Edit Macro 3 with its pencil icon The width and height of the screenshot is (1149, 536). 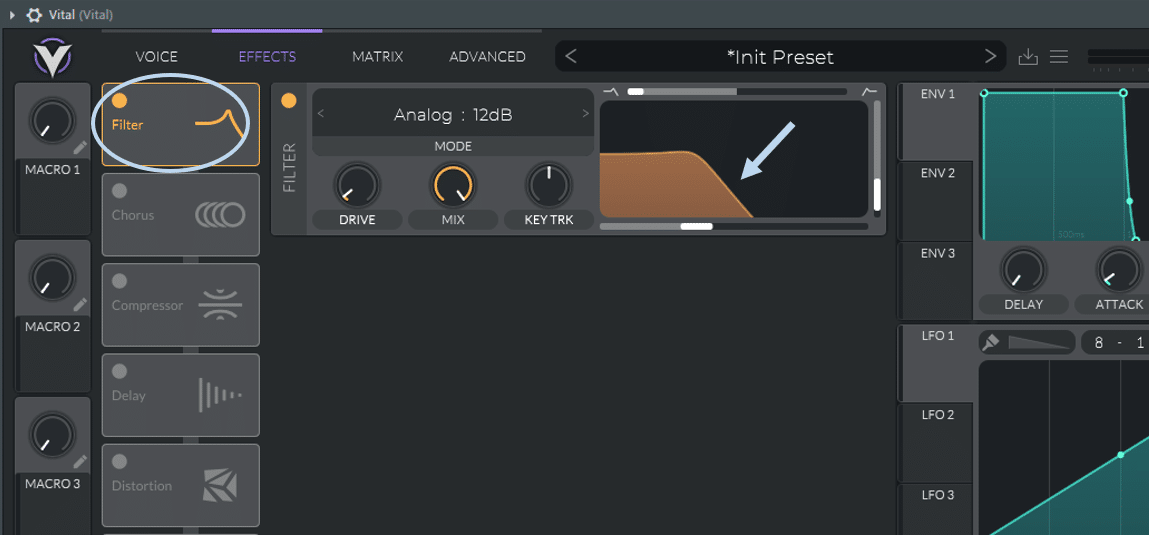[x=80, y=461]
